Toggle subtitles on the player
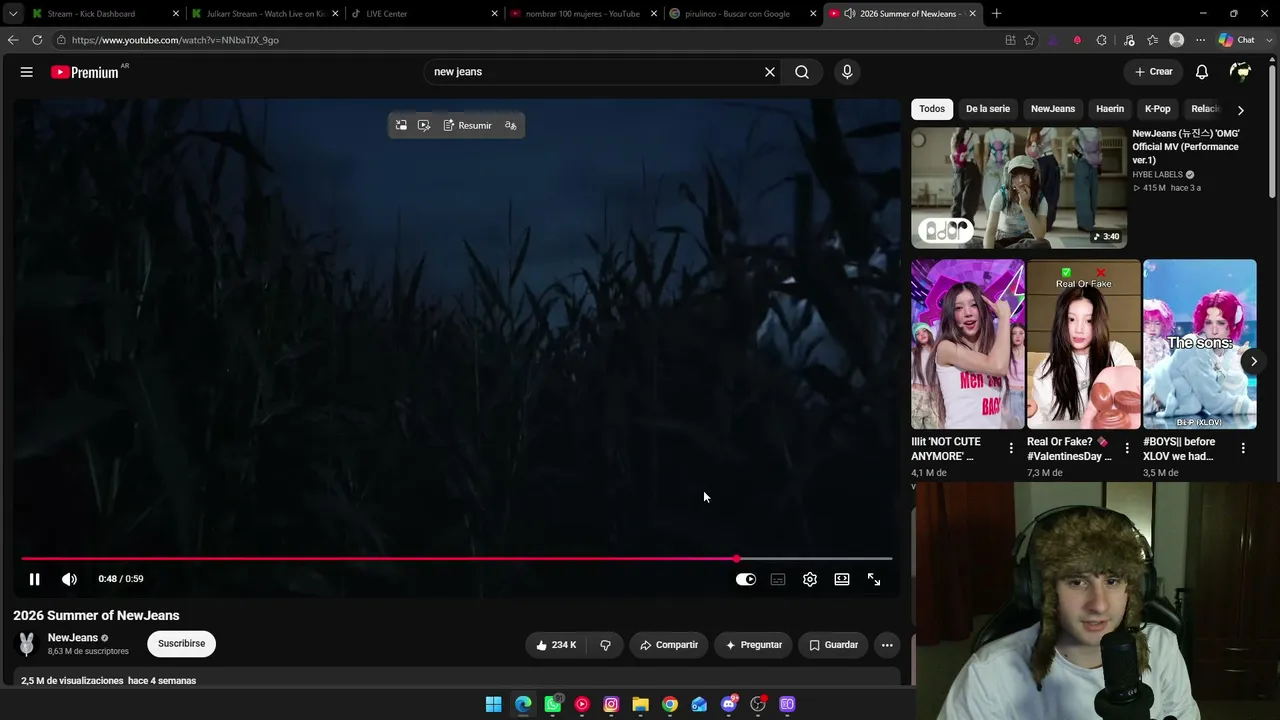Image resolution: width=1280 pixels, height=720 pixels. [778, 579]
